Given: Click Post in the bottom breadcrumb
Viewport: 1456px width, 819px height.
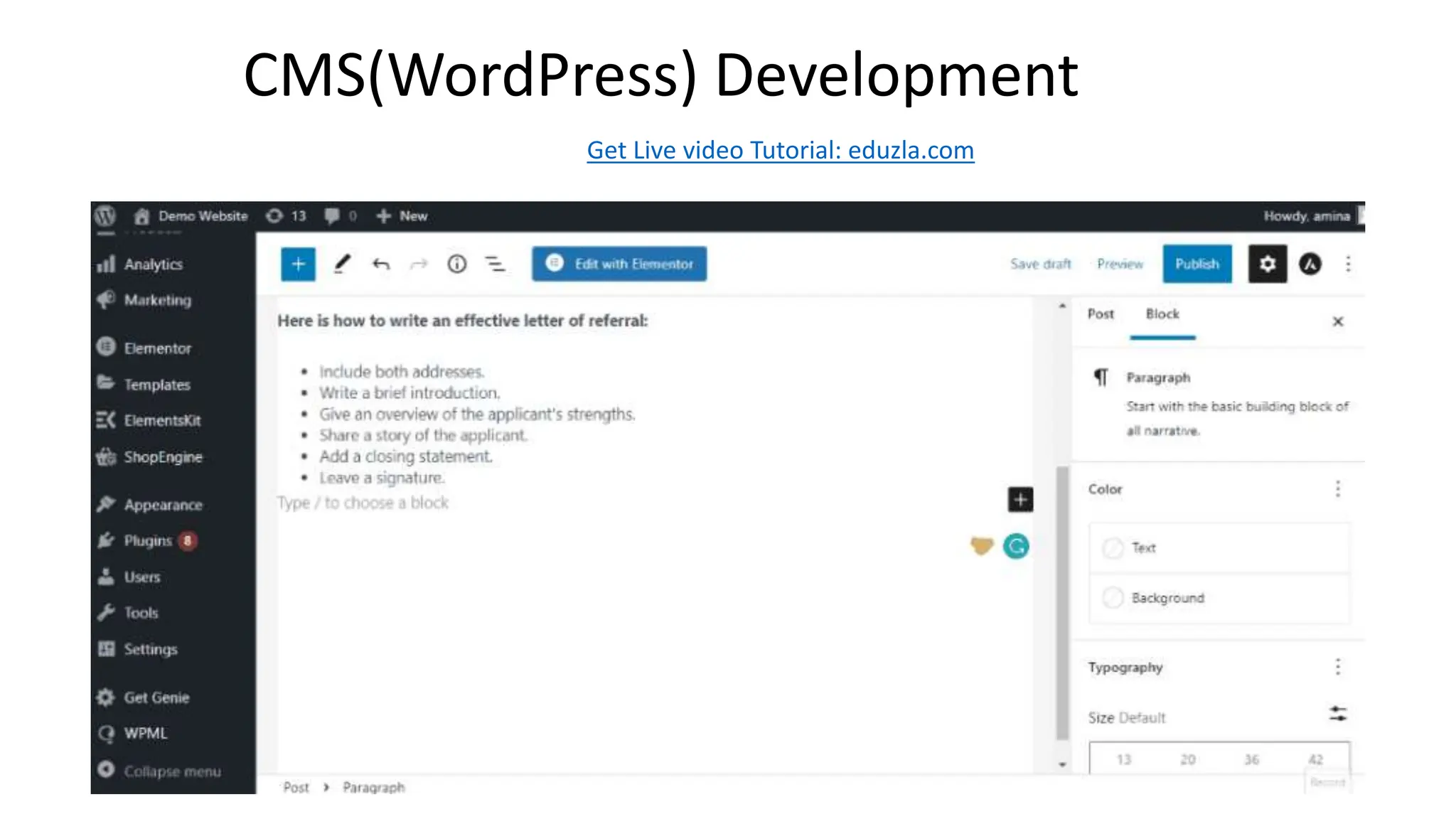Looking at the screenshot, I should pyautogui.click(x=296, y=788).
